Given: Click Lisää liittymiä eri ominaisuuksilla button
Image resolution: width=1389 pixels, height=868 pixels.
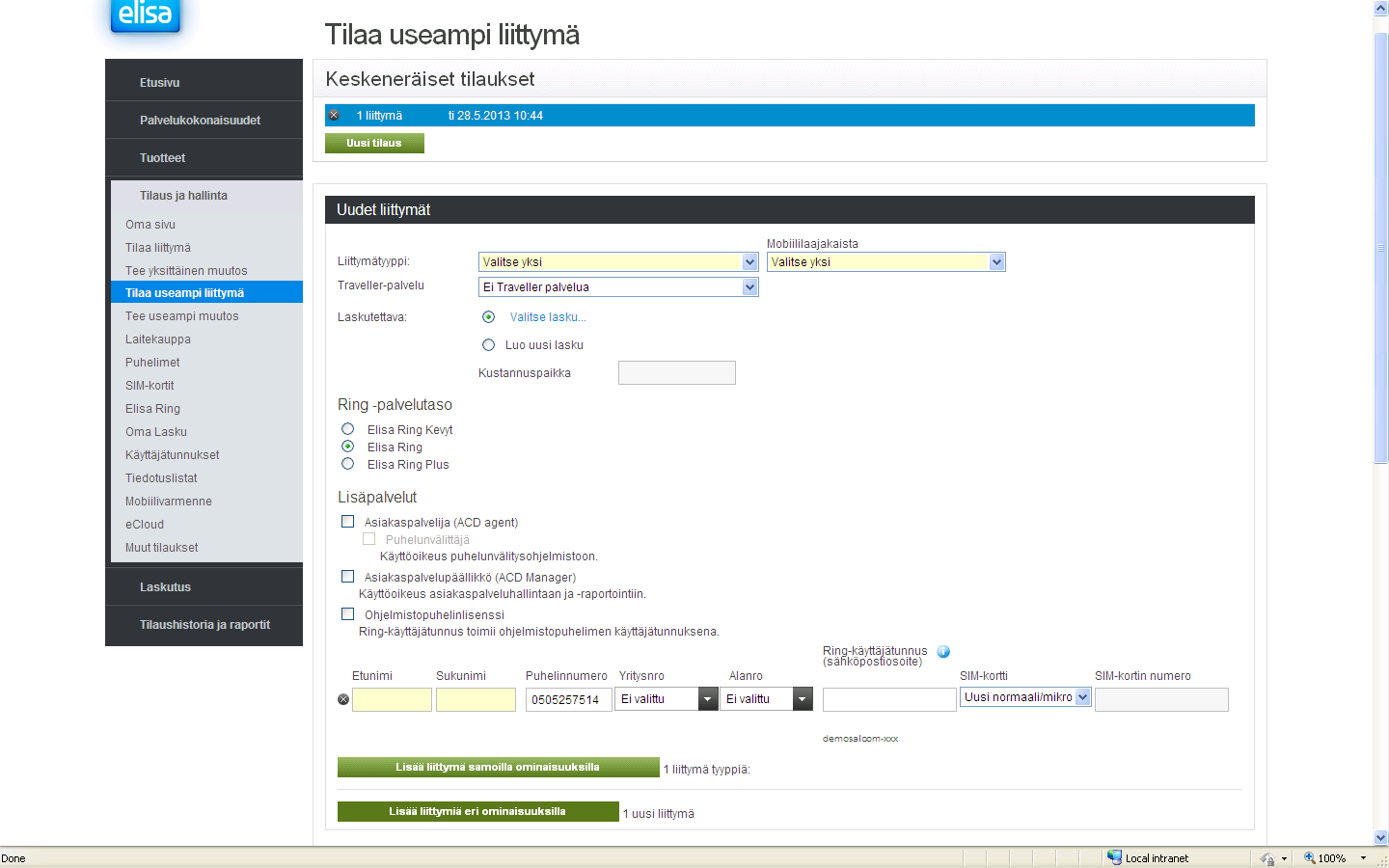Looking at the screenshot, I should point(477,812).
